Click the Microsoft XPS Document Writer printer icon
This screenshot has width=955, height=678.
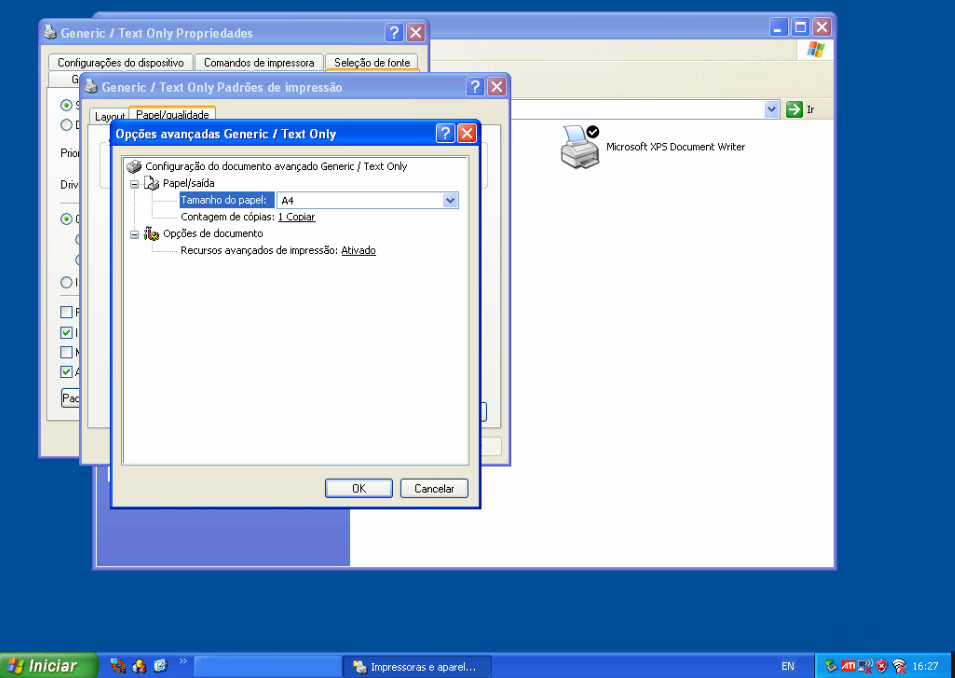point(578,146)
